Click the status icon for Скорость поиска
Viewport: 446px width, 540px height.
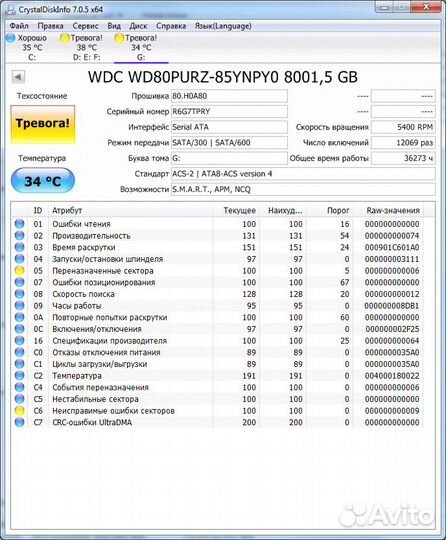tap(20, 294)
